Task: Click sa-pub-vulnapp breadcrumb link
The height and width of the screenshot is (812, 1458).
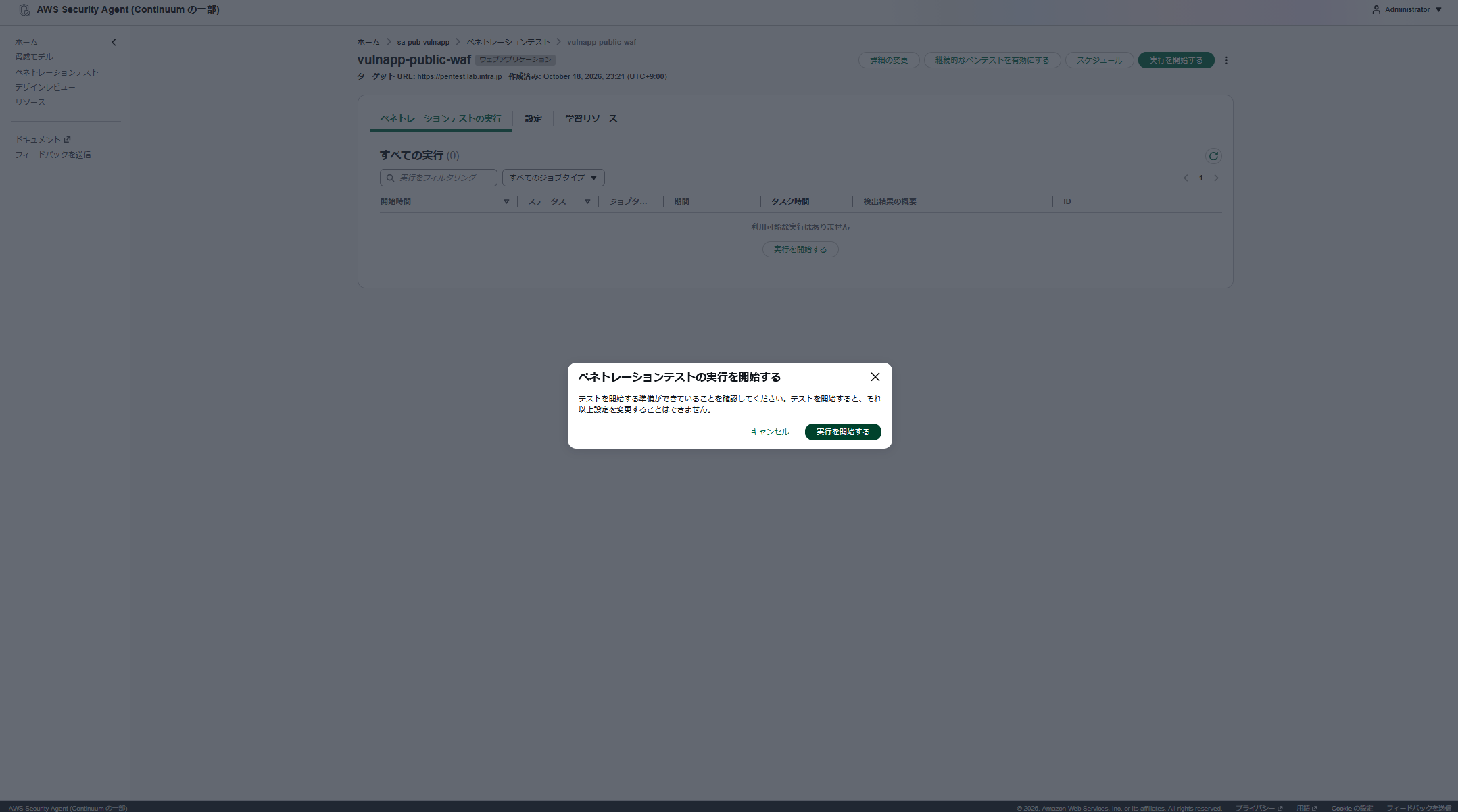Action: click(x=423, y=42)
